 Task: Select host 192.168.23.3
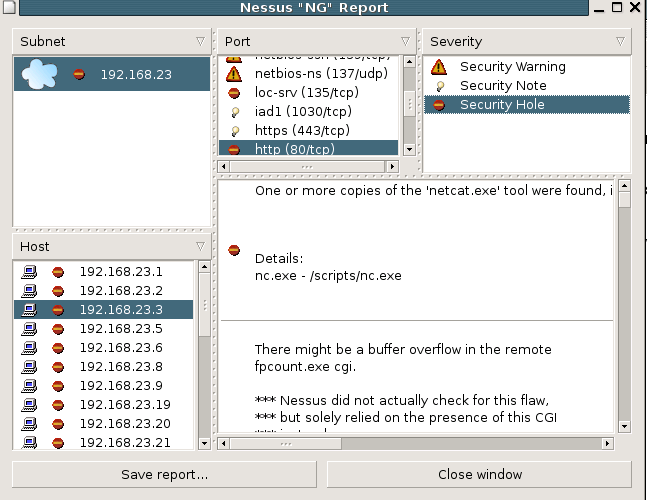(x=104, y=310)
